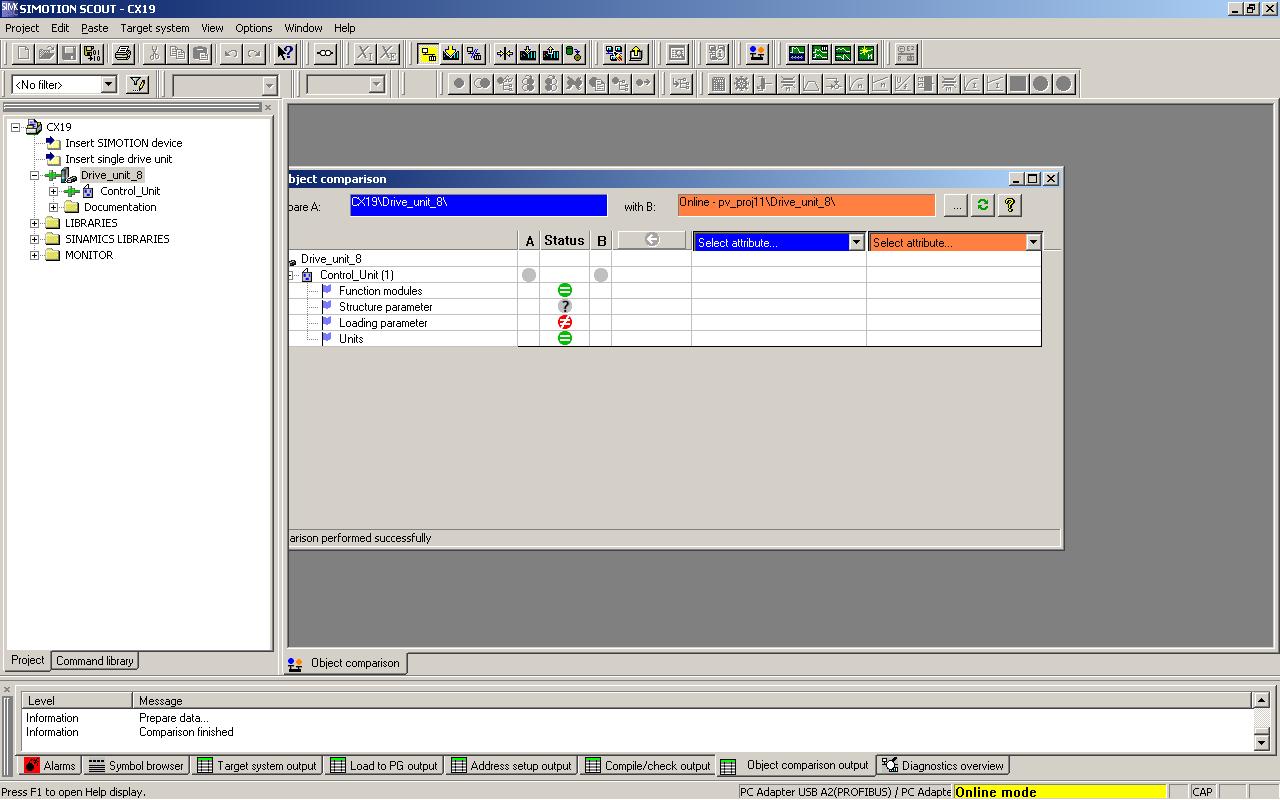Collapse the Drive_unit_8 tree node
This screenshot has height=800, width=1280.
pos(35,175)
